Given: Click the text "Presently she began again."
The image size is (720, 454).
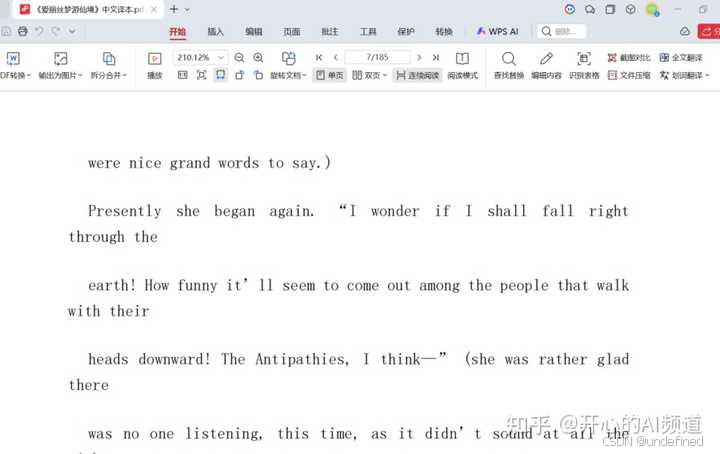Looking at the screenshot, I should tap(201, 211).
